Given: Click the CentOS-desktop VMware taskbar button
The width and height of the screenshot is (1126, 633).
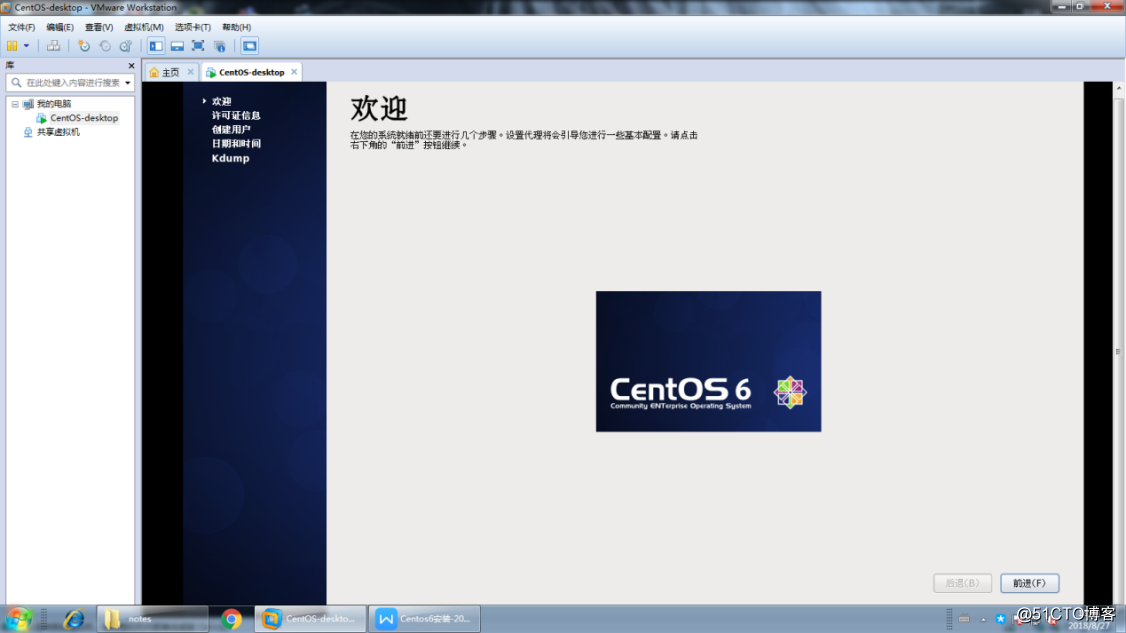Looking at the screenshot, I should point(310,619).
